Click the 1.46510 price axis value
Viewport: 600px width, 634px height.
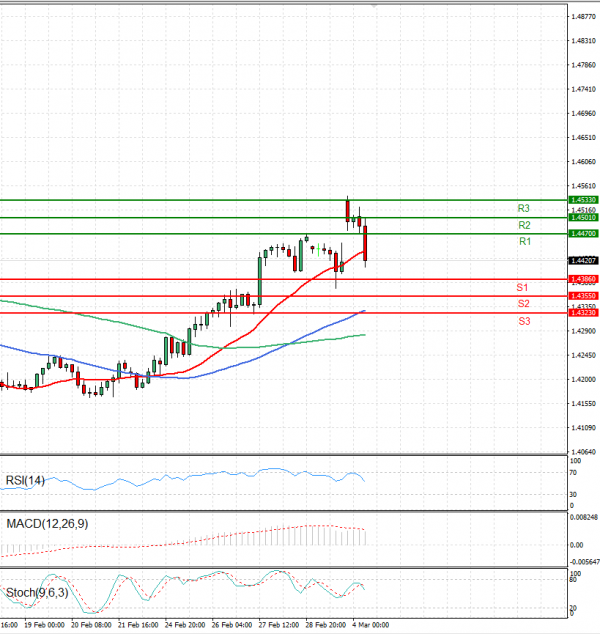click(583, 138)
